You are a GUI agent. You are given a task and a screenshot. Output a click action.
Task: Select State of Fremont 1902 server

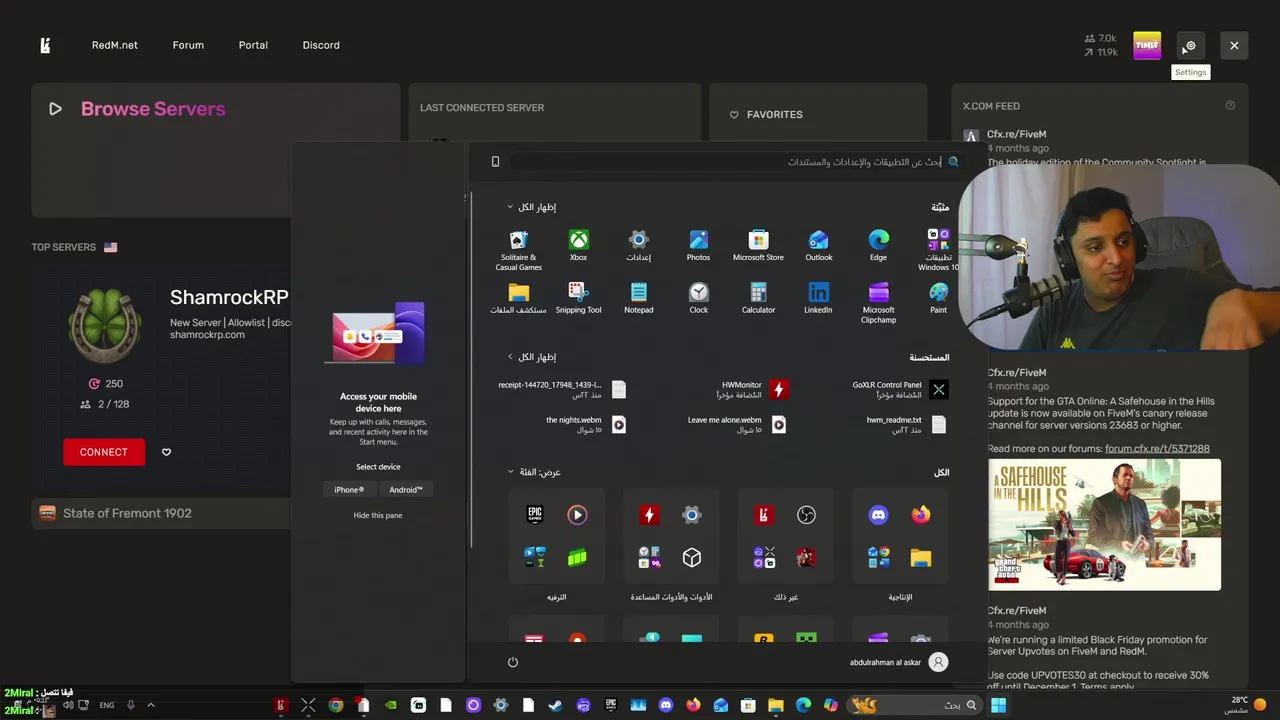160,513
